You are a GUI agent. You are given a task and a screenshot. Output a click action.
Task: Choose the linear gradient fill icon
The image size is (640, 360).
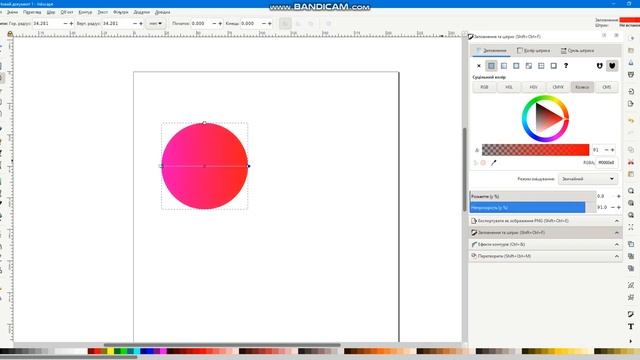tap(504, 66)
